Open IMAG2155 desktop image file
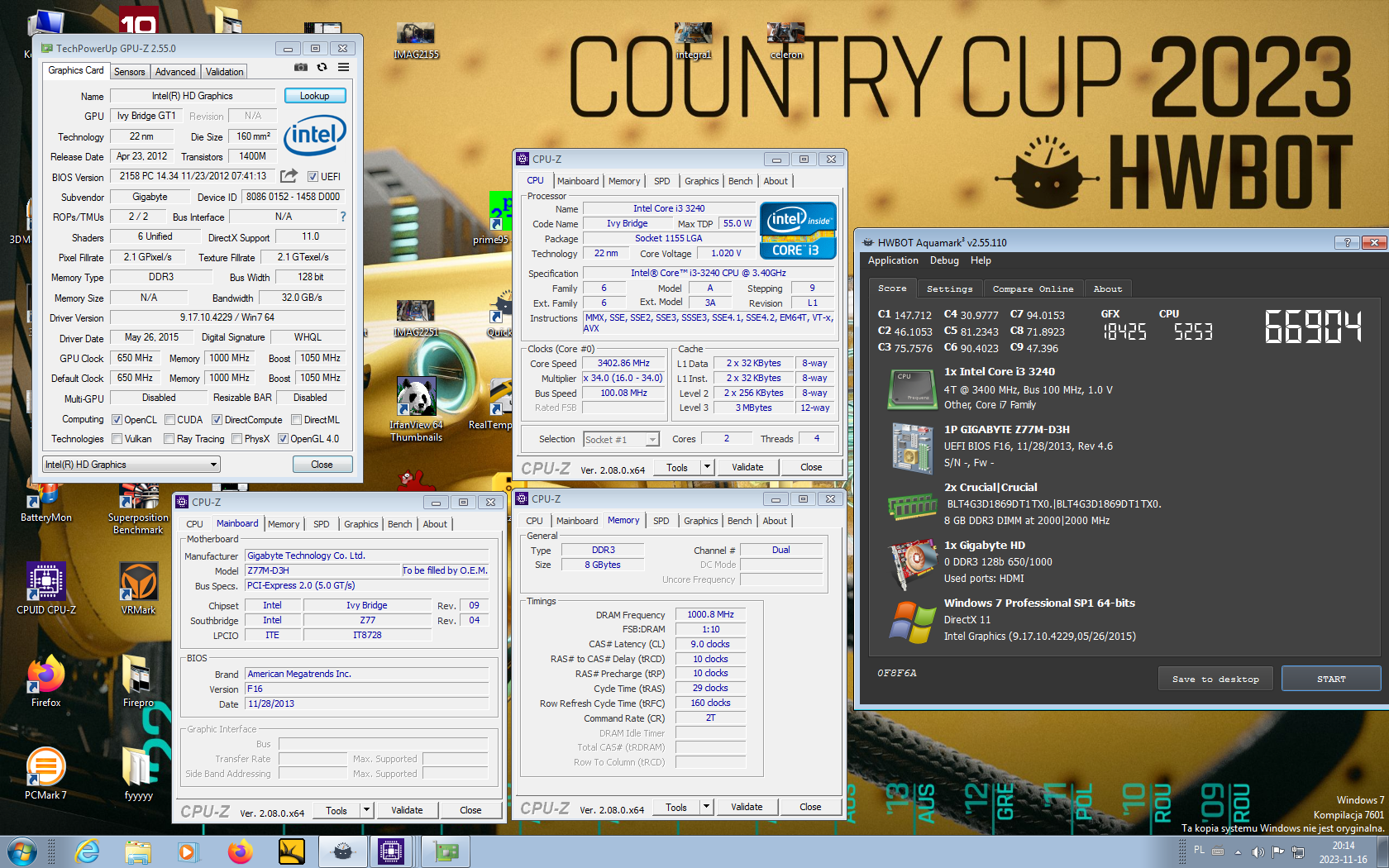This screenshot has width=1389, height=868. point(416,41)
